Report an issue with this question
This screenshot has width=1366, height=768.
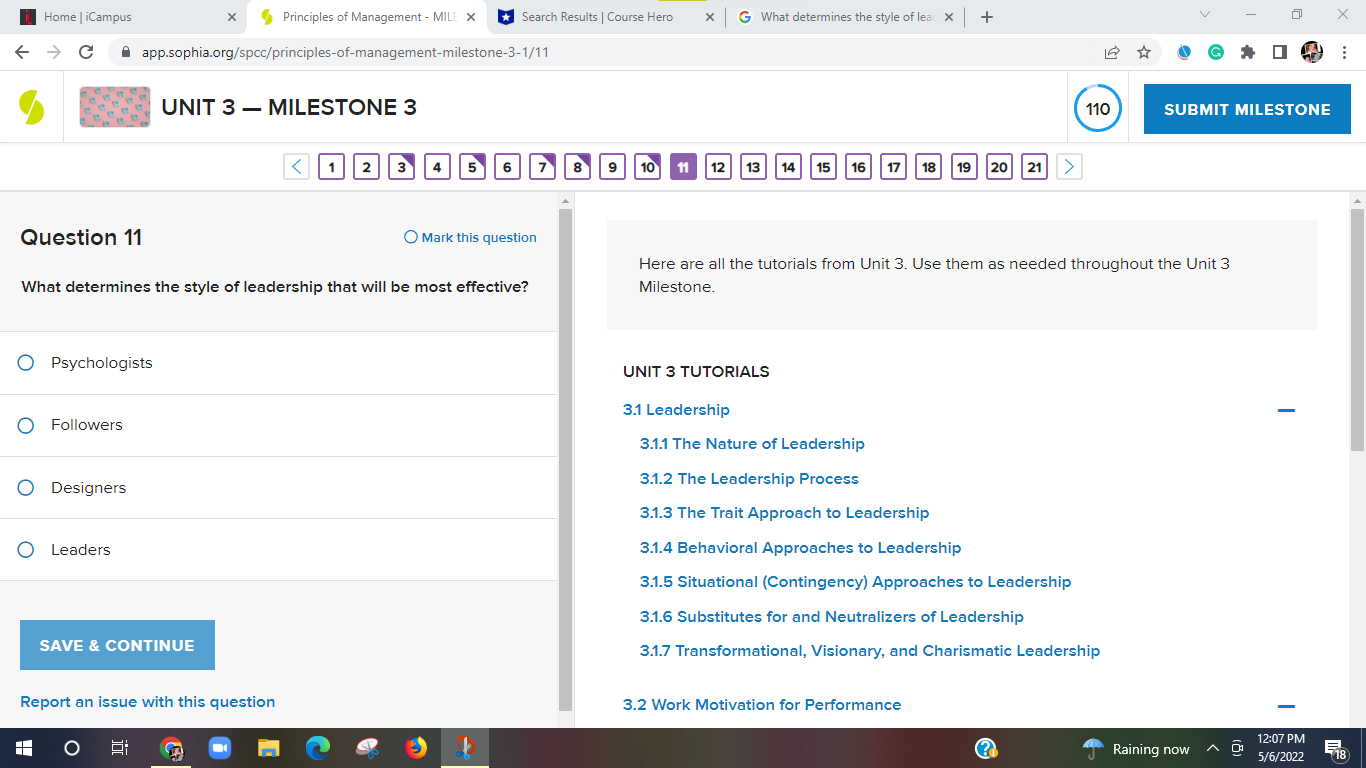(148, 702)
